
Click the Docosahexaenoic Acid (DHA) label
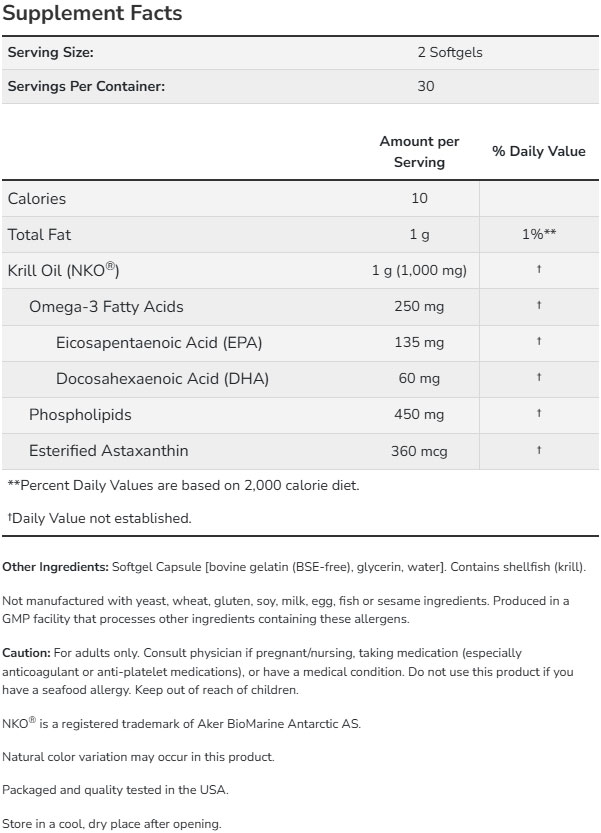(x=163, y=379)
